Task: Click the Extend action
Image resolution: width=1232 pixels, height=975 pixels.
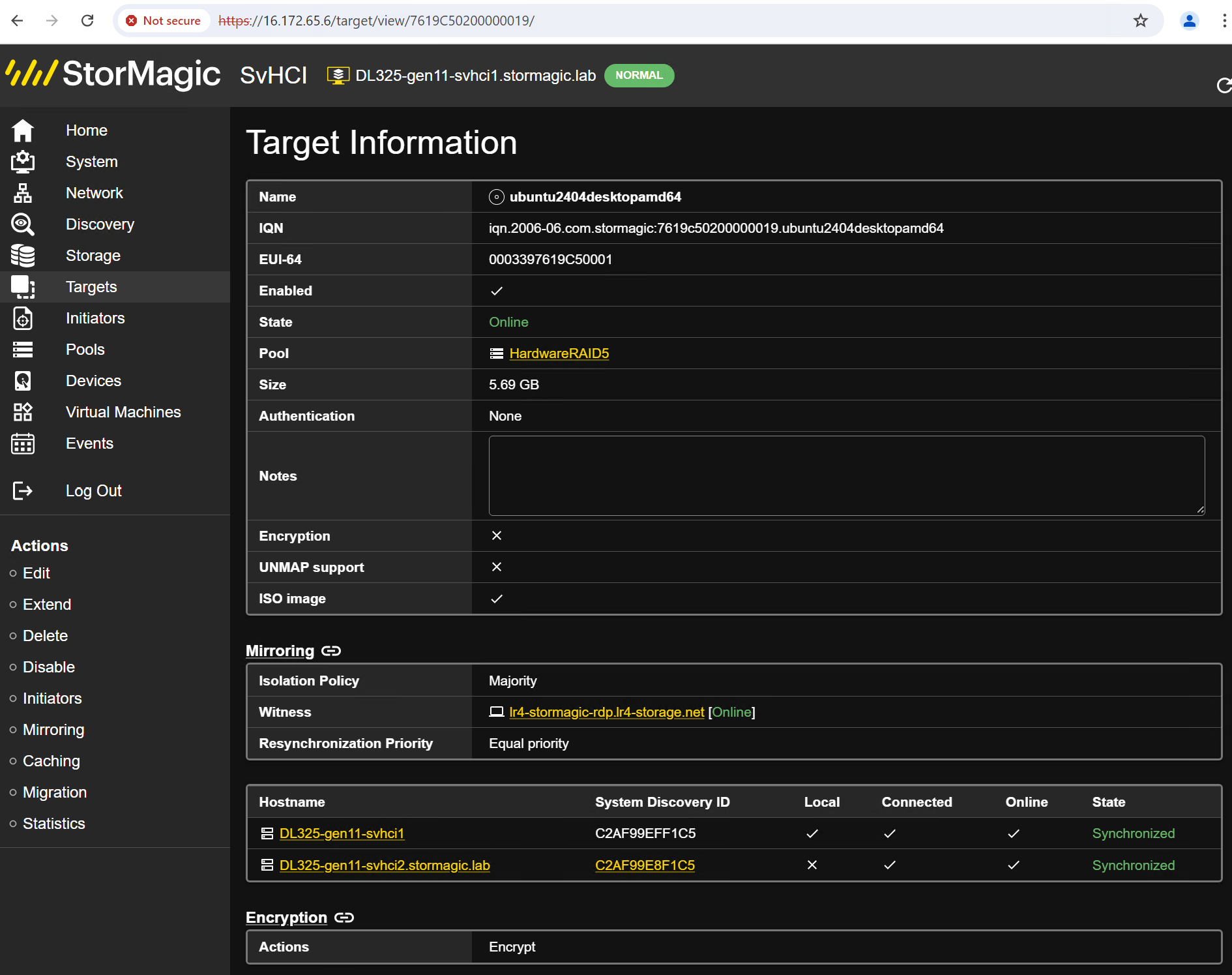Action: pyautogui.click(x=47, y=605)
